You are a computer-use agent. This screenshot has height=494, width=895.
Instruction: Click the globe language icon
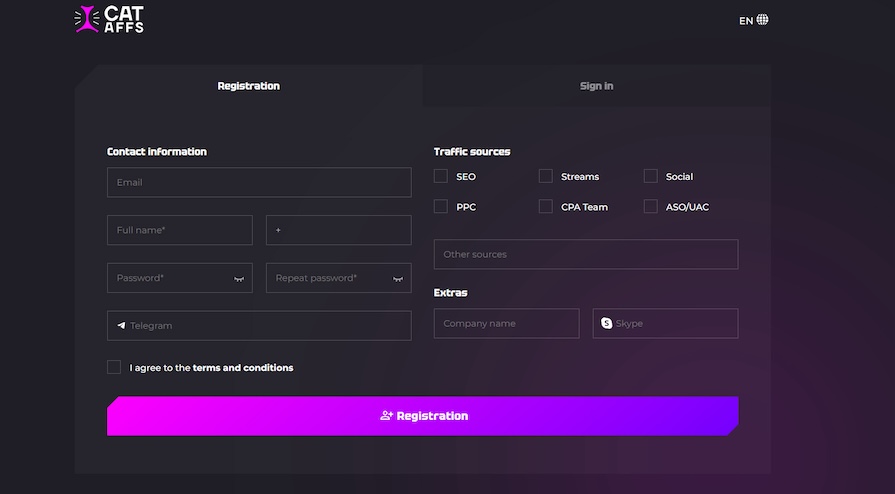[763, 20]
